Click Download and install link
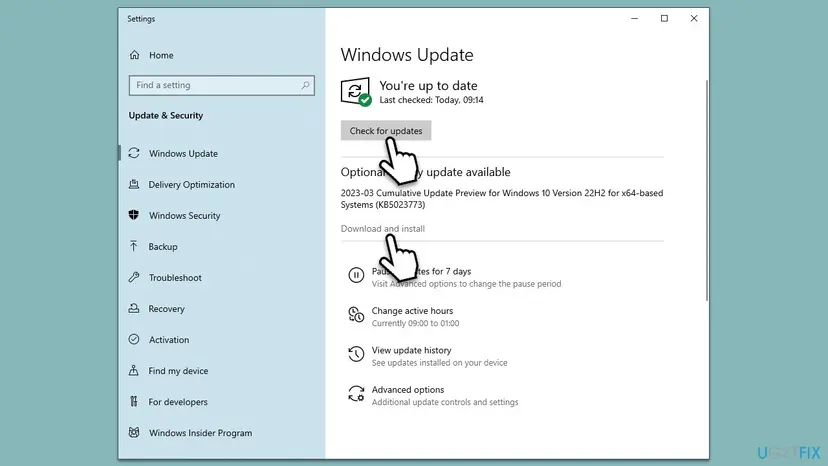The image size is (828, 466). (383, 229)
